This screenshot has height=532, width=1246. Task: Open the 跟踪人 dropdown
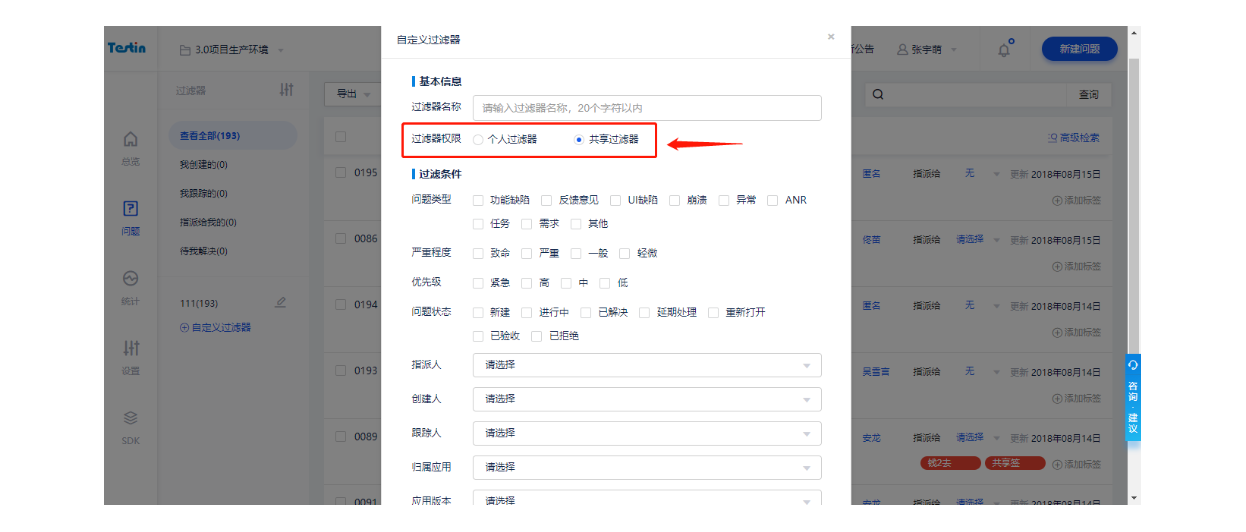[x=647, y=433]
